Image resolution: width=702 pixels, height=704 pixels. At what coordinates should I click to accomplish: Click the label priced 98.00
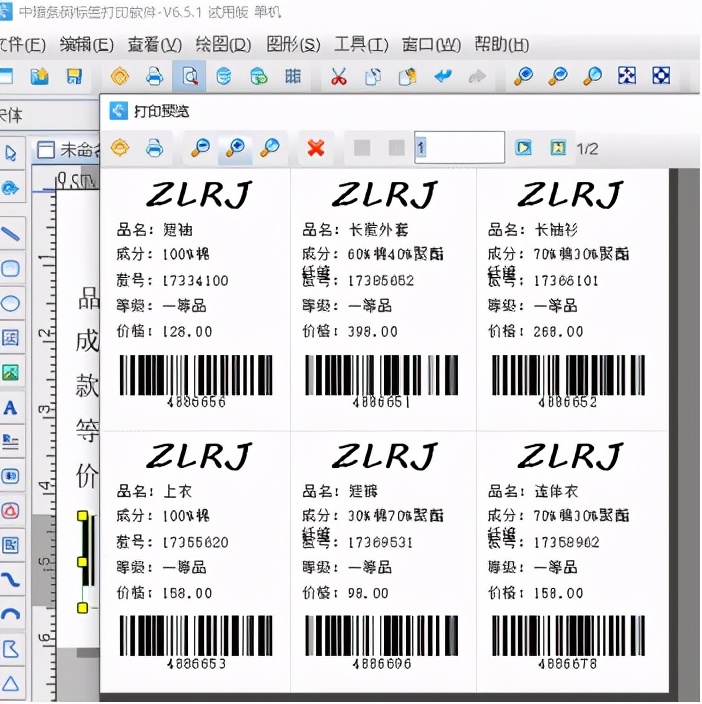383,561
